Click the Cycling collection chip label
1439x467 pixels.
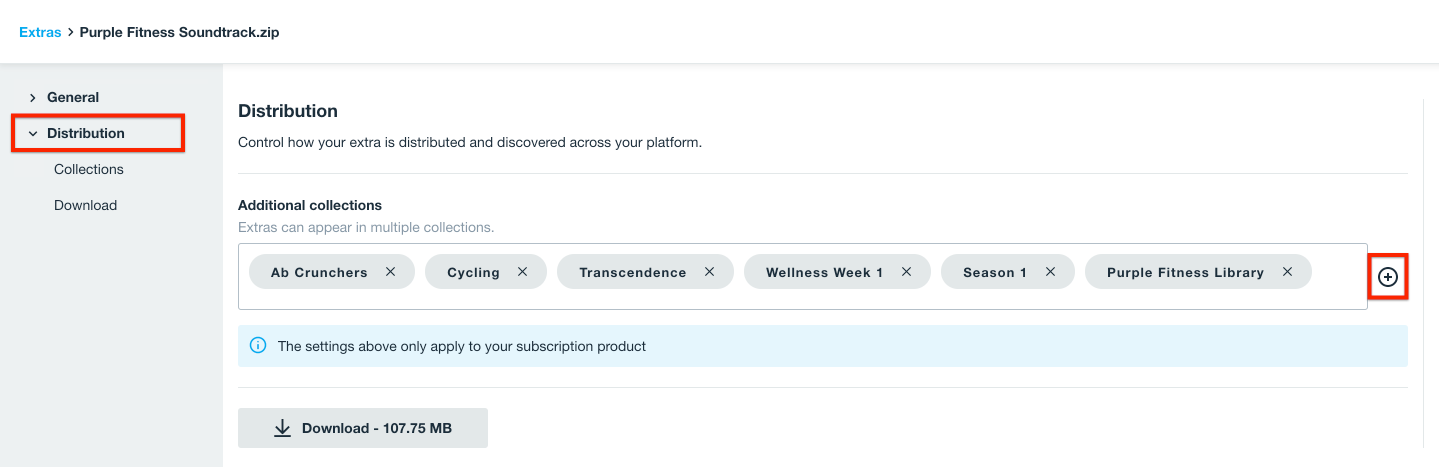point(473,272)
